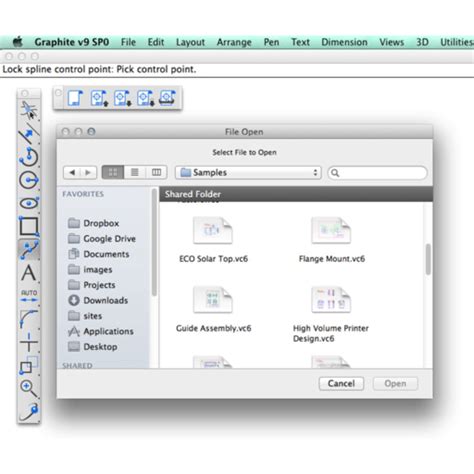
Task: Open the Views menu
Action: 392,42
